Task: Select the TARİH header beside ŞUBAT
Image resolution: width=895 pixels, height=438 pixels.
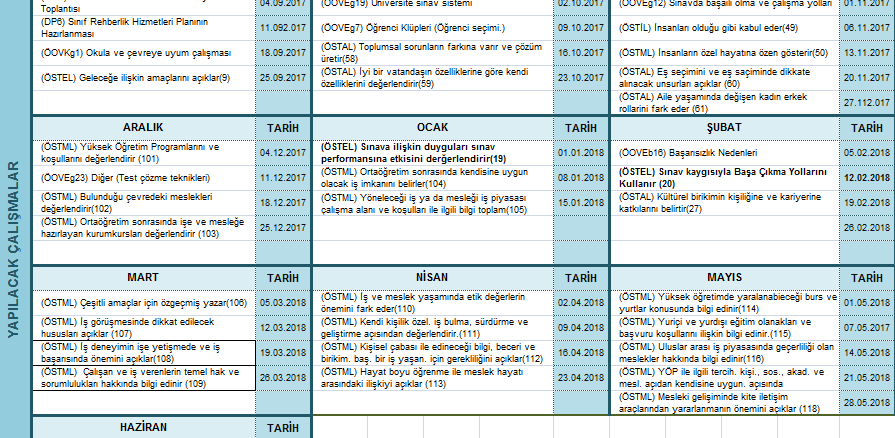Action: tap(866, 129)
